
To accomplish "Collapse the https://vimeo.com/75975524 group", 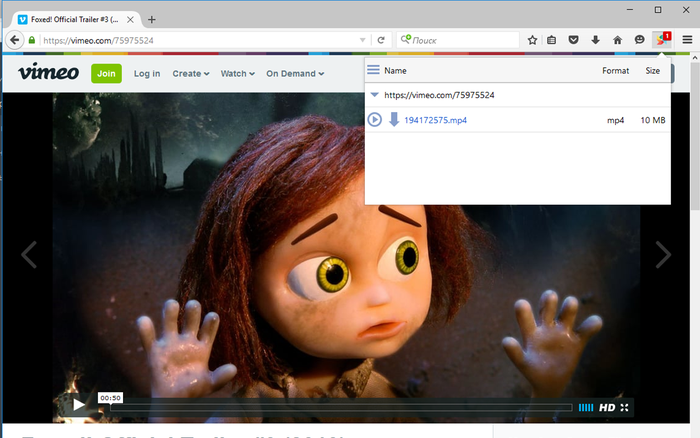I will pos(375,95).
